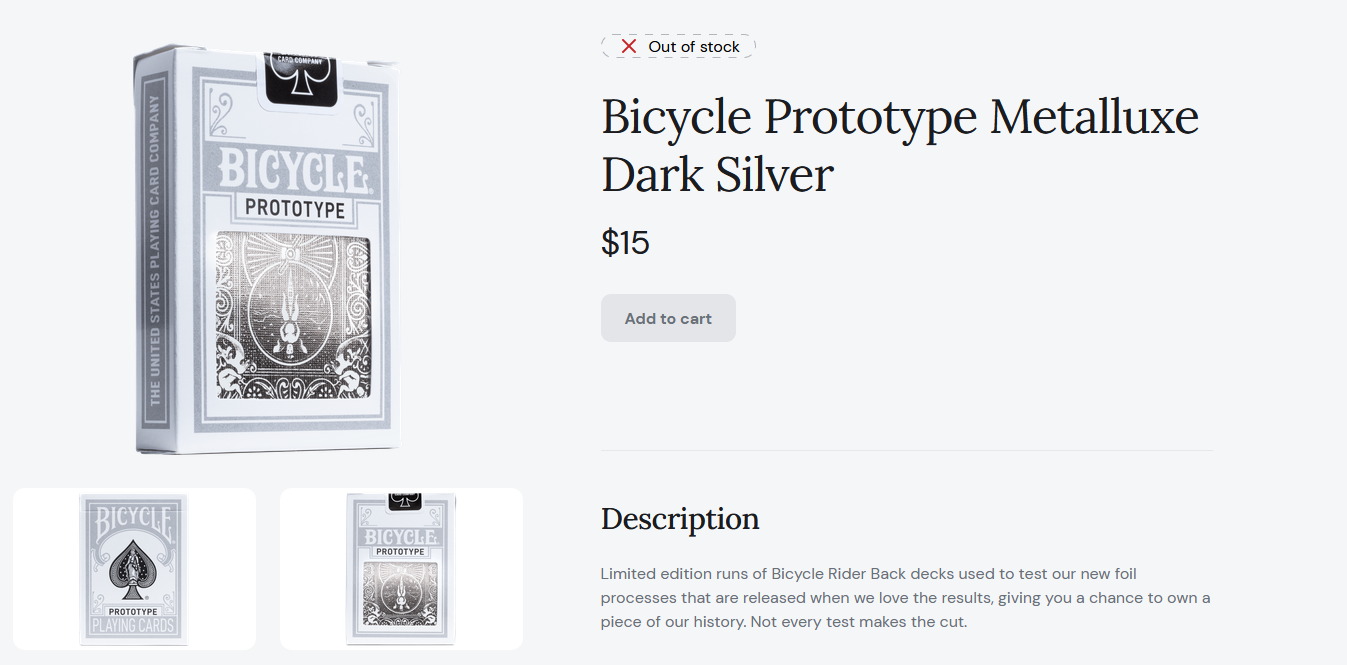Click the red X out-of-stock icon
The width and height of the screenshot is (1347, 665).
pyautogui.click(x=628, y=46)
